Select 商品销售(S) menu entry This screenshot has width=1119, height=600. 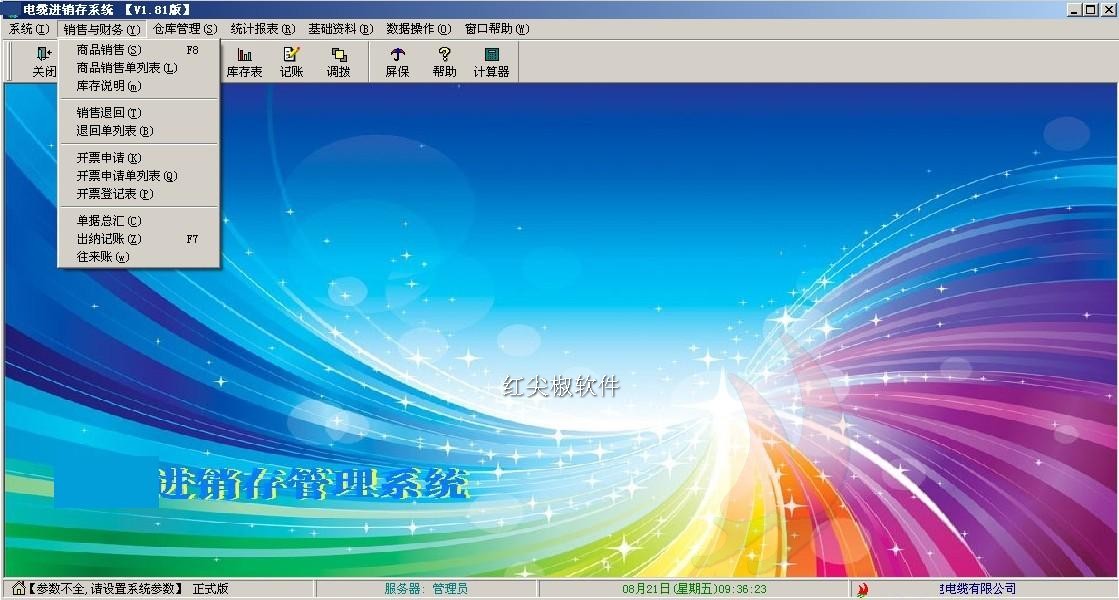tap(138, 50)
